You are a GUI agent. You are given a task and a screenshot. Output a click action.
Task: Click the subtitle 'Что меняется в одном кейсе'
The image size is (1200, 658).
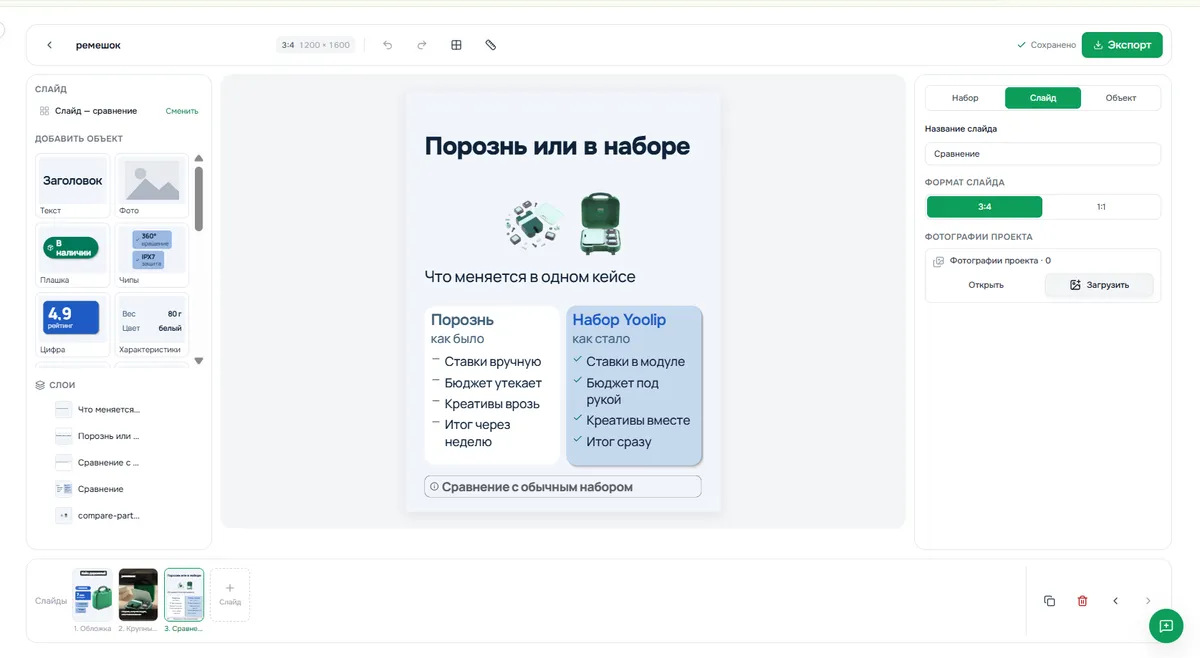pos(530,277)
